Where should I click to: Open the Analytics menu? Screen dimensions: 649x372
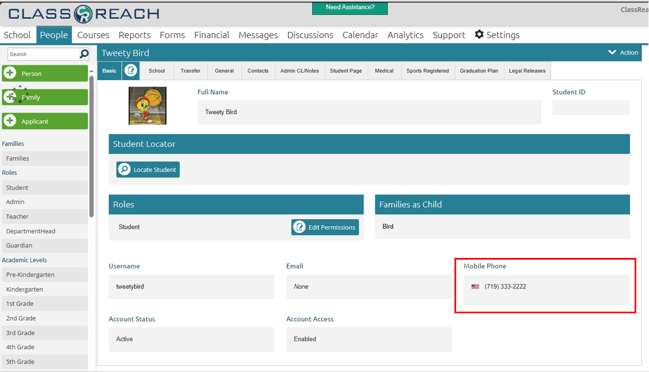pyautogui.click(x=405, y=35)
